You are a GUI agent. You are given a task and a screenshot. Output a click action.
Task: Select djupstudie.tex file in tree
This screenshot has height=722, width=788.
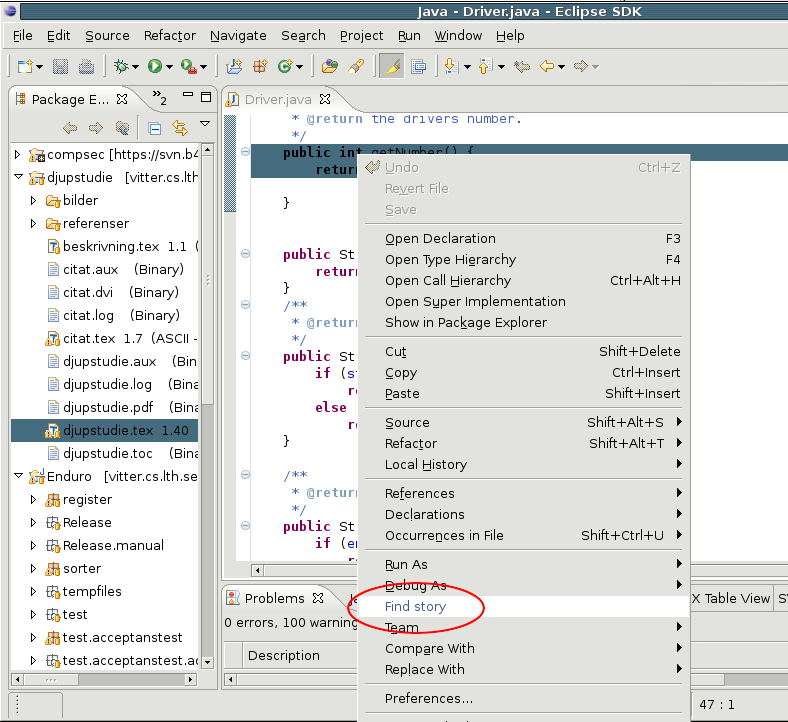click(x=105, y=431)
